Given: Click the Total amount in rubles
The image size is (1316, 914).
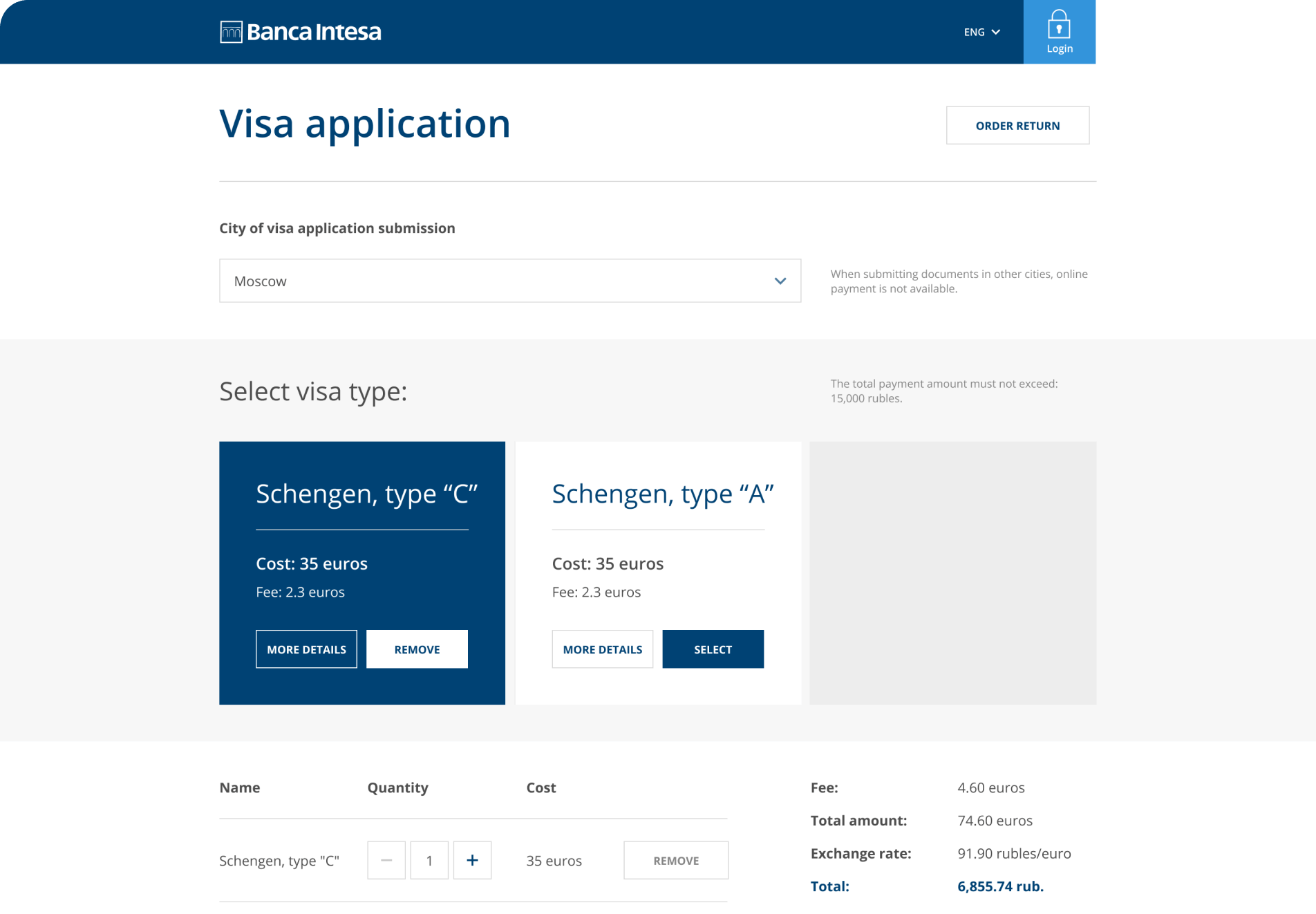Looking at the screenshot, I should pos(1000,886).
